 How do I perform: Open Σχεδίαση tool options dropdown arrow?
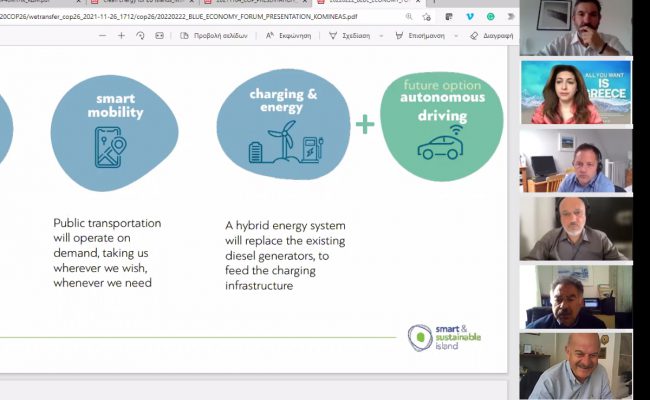tap(381, 36)
